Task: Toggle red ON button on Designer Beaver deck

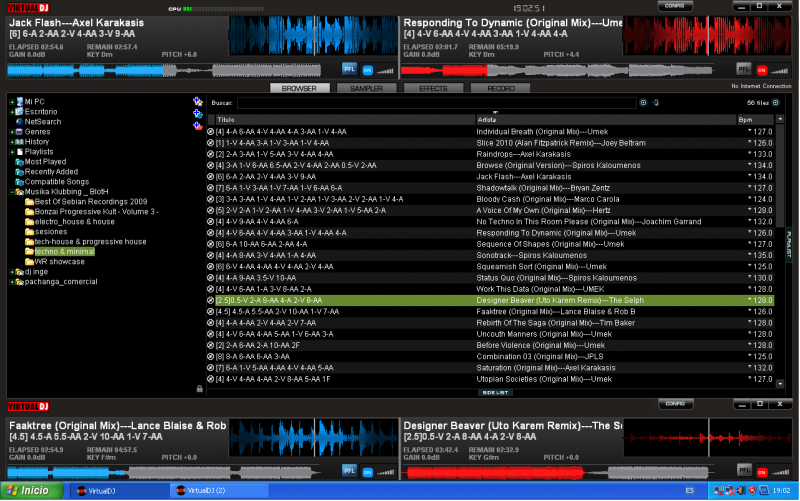Action: click(x=762, y=472)
